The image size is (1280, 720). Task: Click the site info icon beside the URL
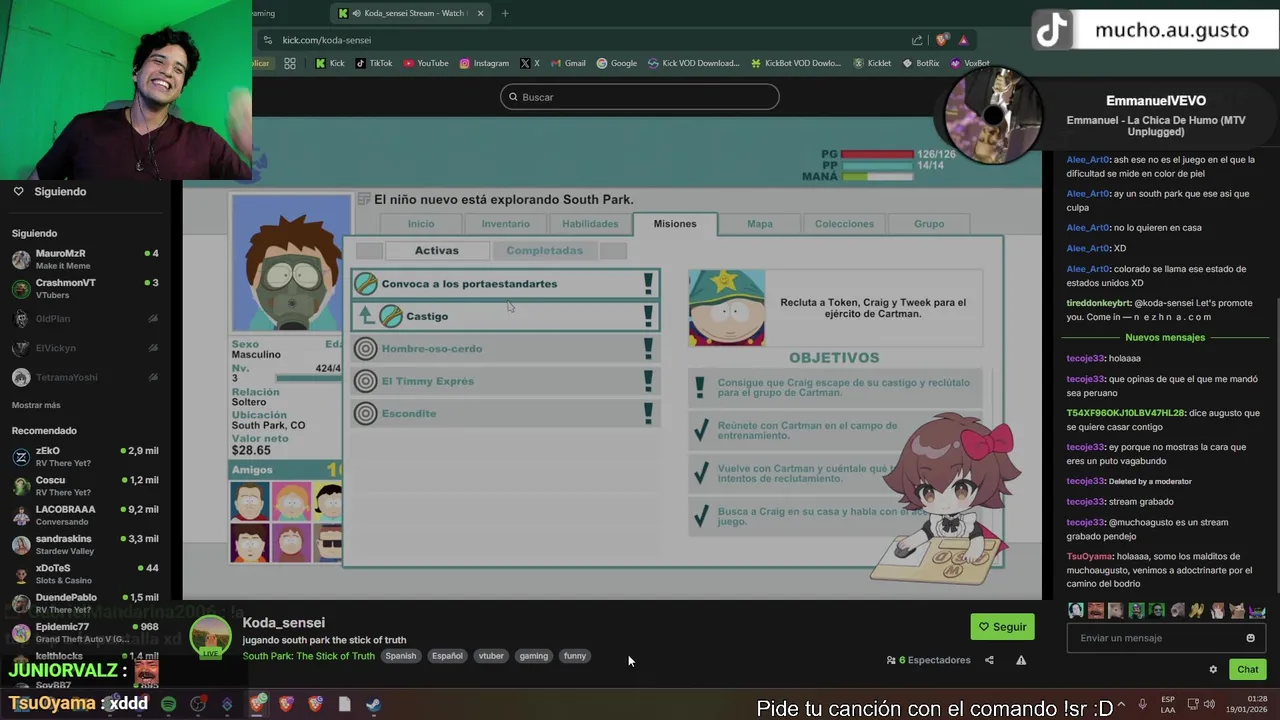[267, 40]
